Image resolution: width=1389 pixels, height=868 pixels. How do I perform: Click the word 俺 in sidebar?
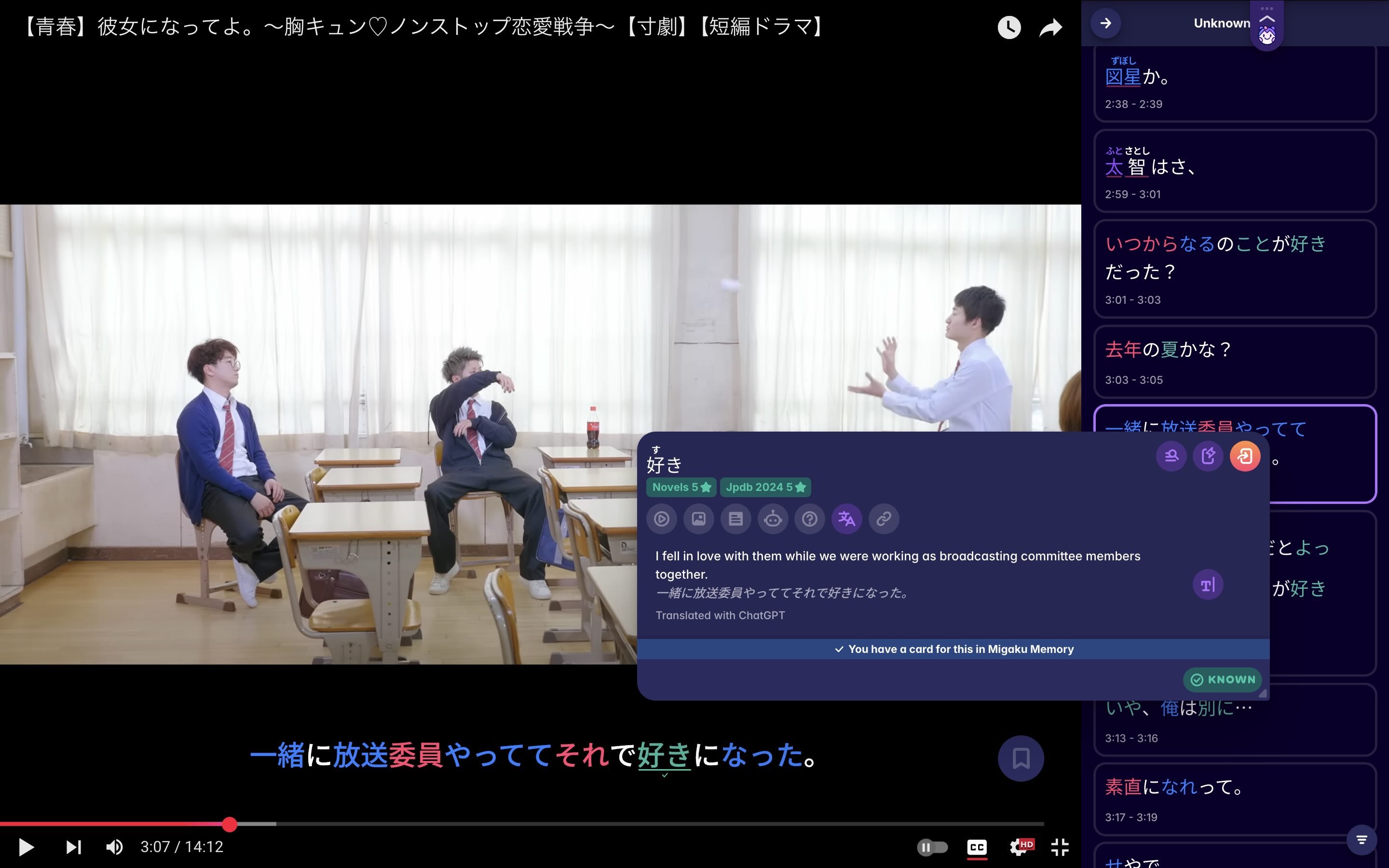1170,708
